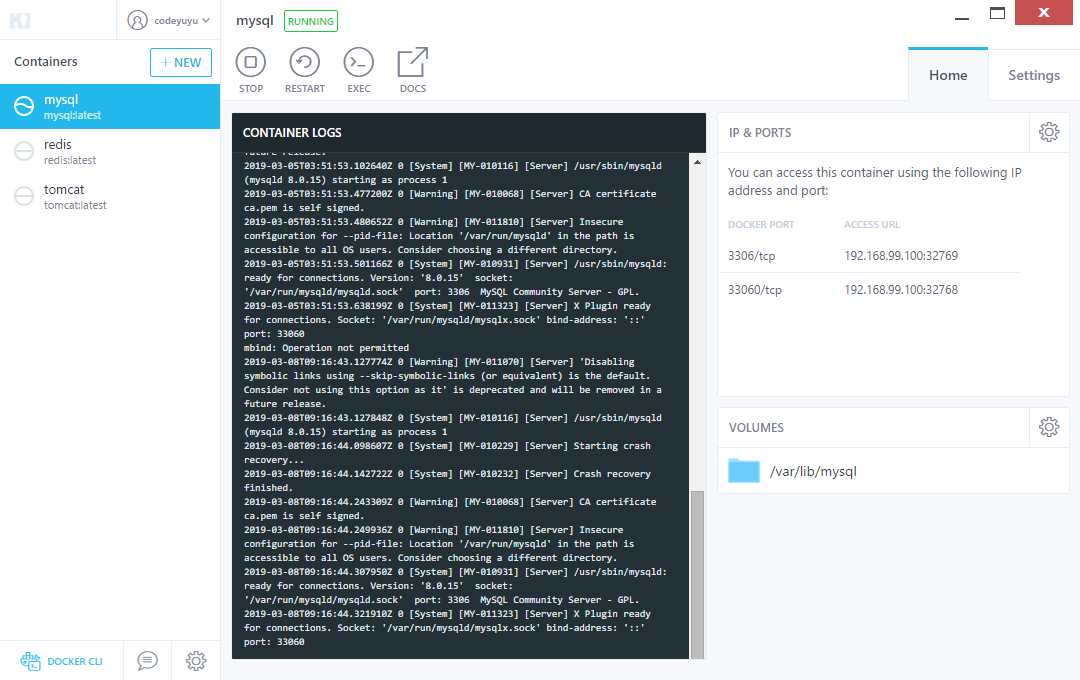Image resolution: width=1080 pixels, height=680 pixels.
Task: Stop the mysql container
Action: pyautogui.click(x=251, y=70)
